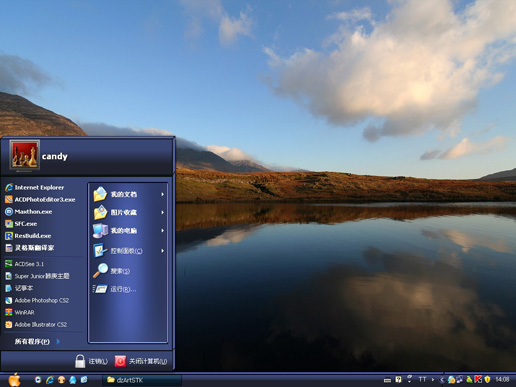Click the red 关闭计算机 shut down button
The height and width of the screenshot is (387, 516).
(x=120, y=361)
